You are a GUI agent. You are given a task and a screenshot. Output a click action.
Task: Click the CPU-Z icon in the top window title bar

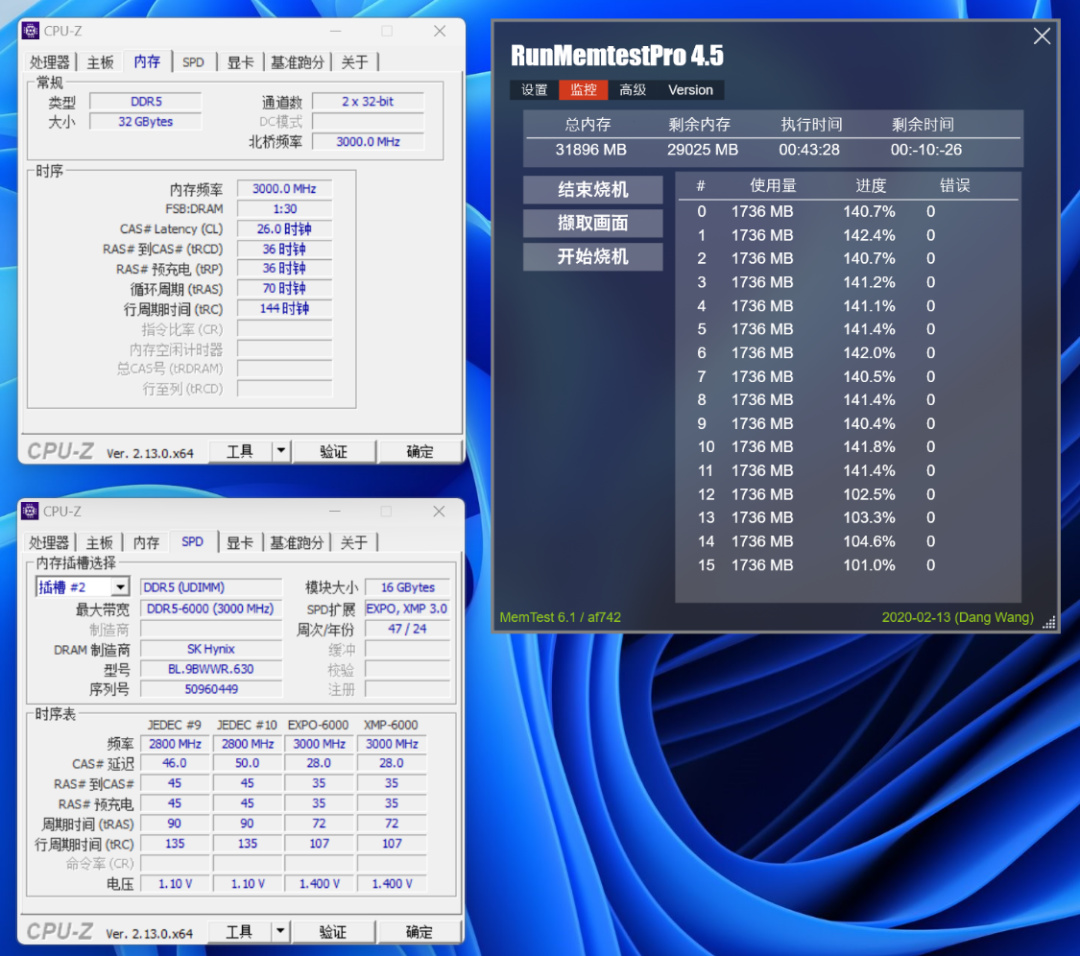point(30,31)
